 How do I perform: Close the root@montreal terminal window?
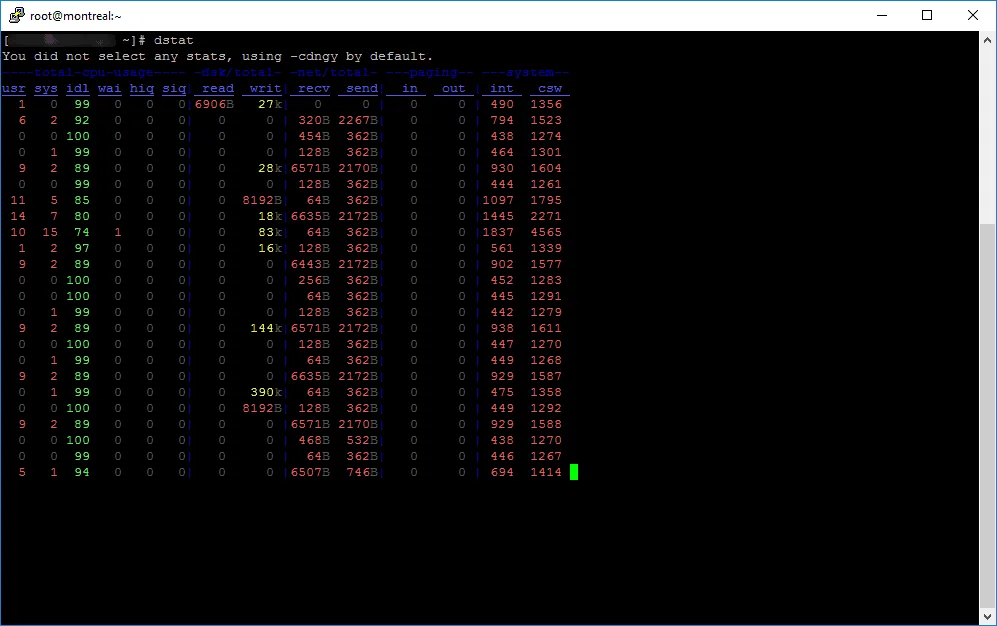click(973, 15)
